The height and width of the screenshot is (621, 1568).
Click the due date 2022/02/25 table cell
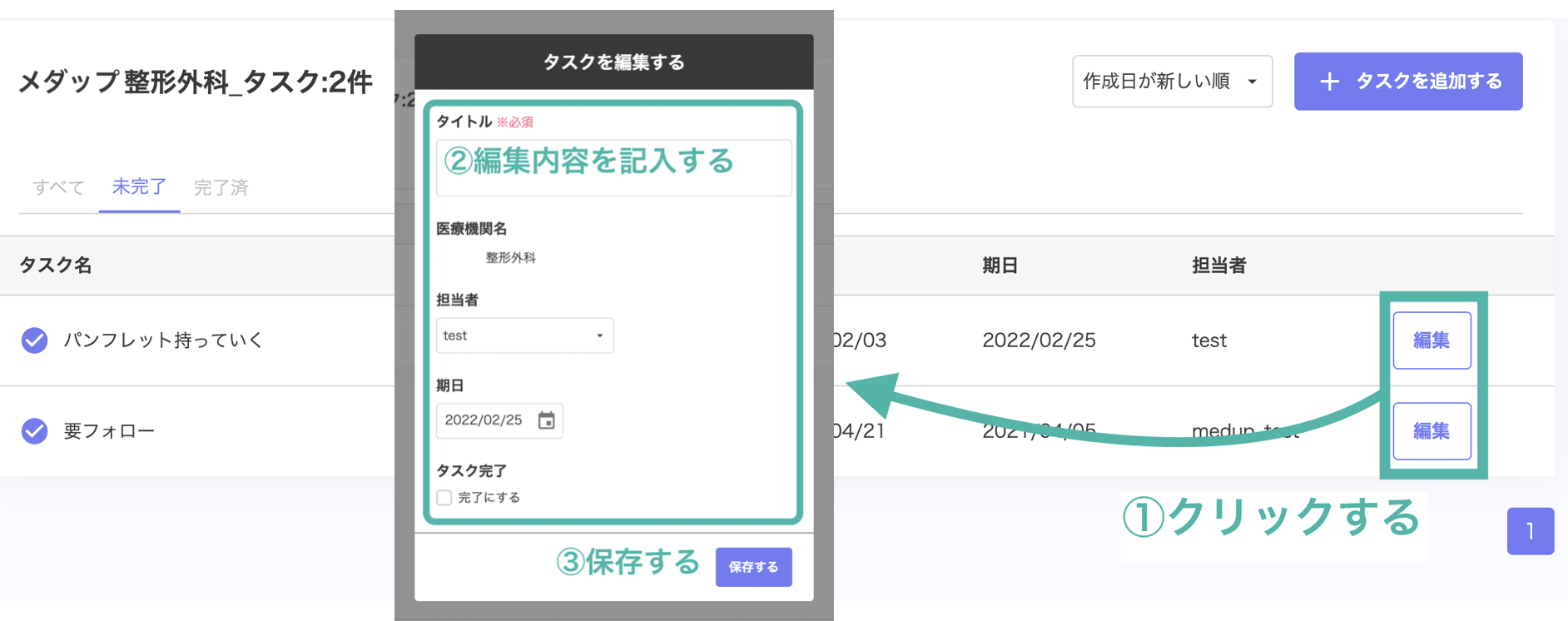[x=1039, y=340]
